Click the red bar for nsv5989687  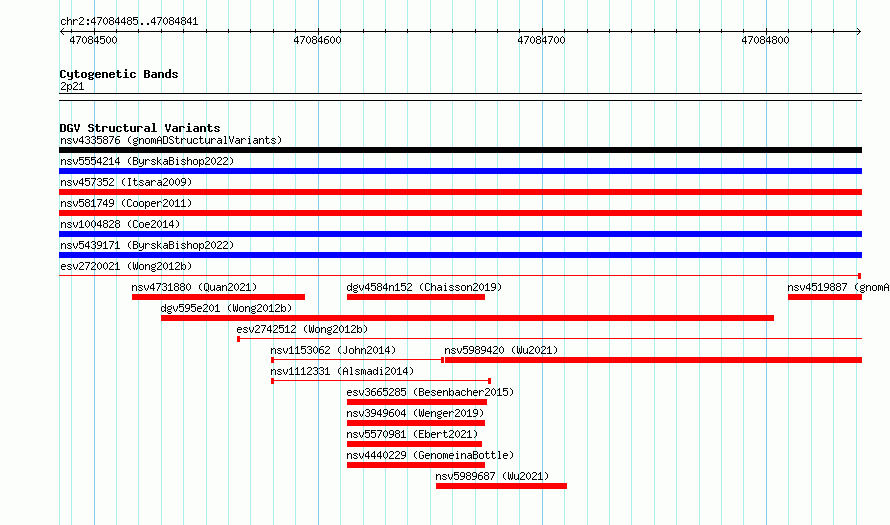pos(501,486)
